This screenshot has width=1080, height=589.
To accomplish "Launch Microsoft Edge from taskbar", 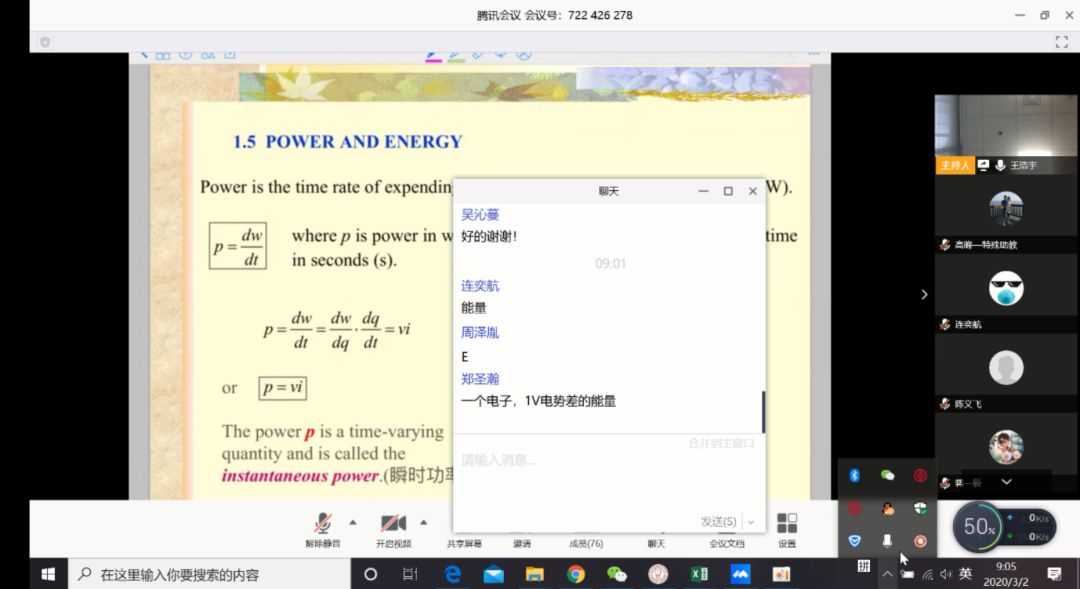I will 452,574.
